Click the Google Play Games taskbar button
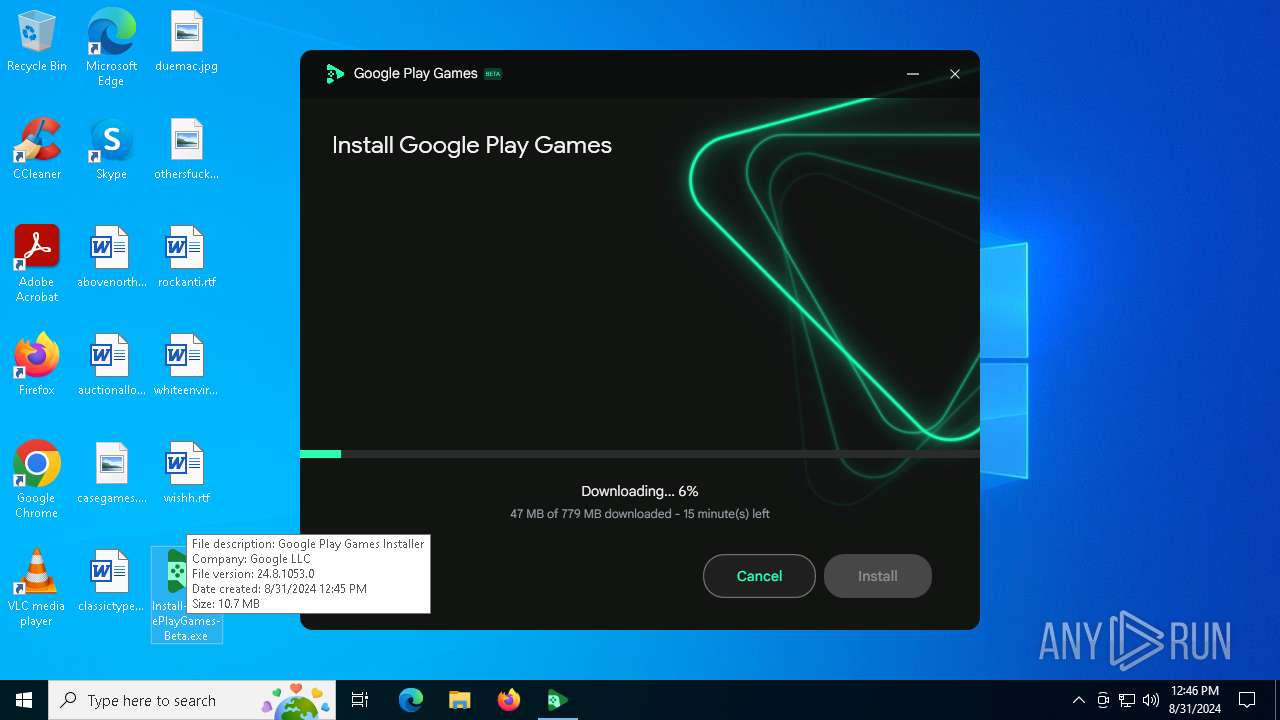The image size is (1280, 720). [558, 700]
